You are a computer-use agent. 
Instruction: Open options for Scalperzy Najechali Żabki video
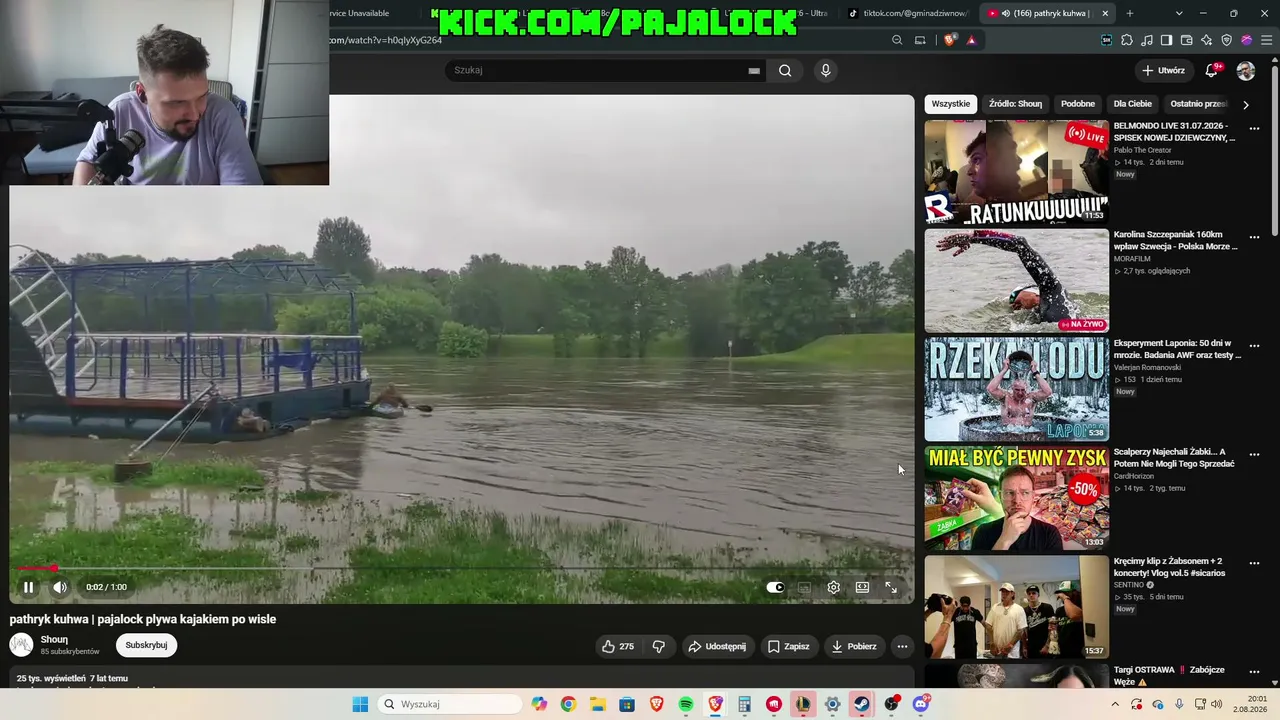click(1254, 455)
